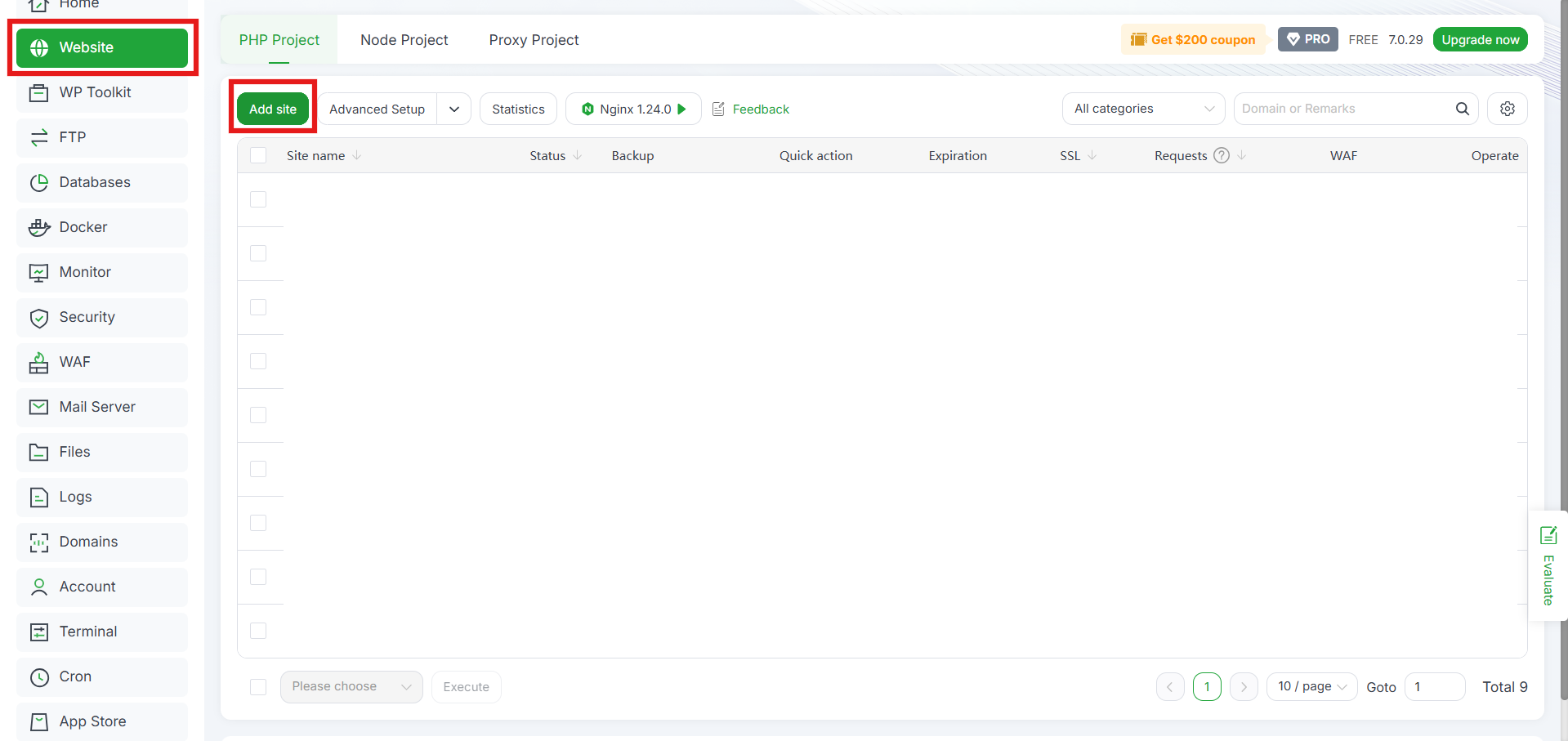Focus the Domain or Remarks search field

point(1344,109)
